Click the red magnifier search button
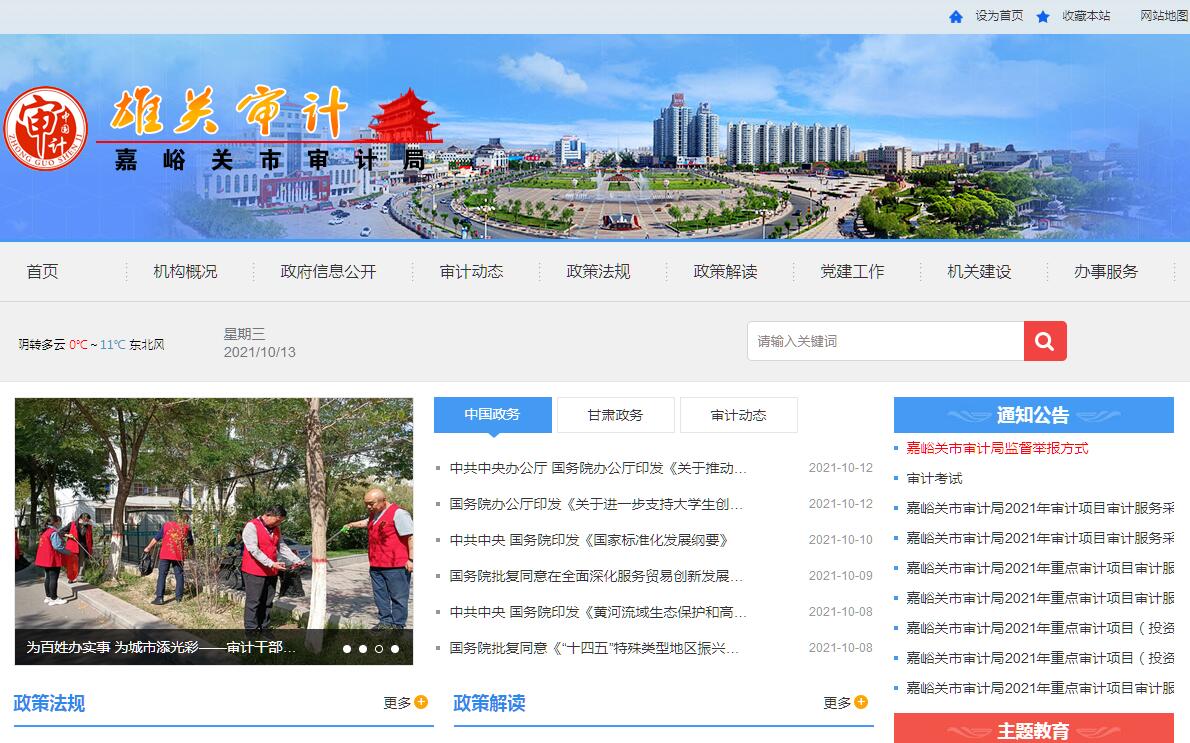 point(1045,341)
